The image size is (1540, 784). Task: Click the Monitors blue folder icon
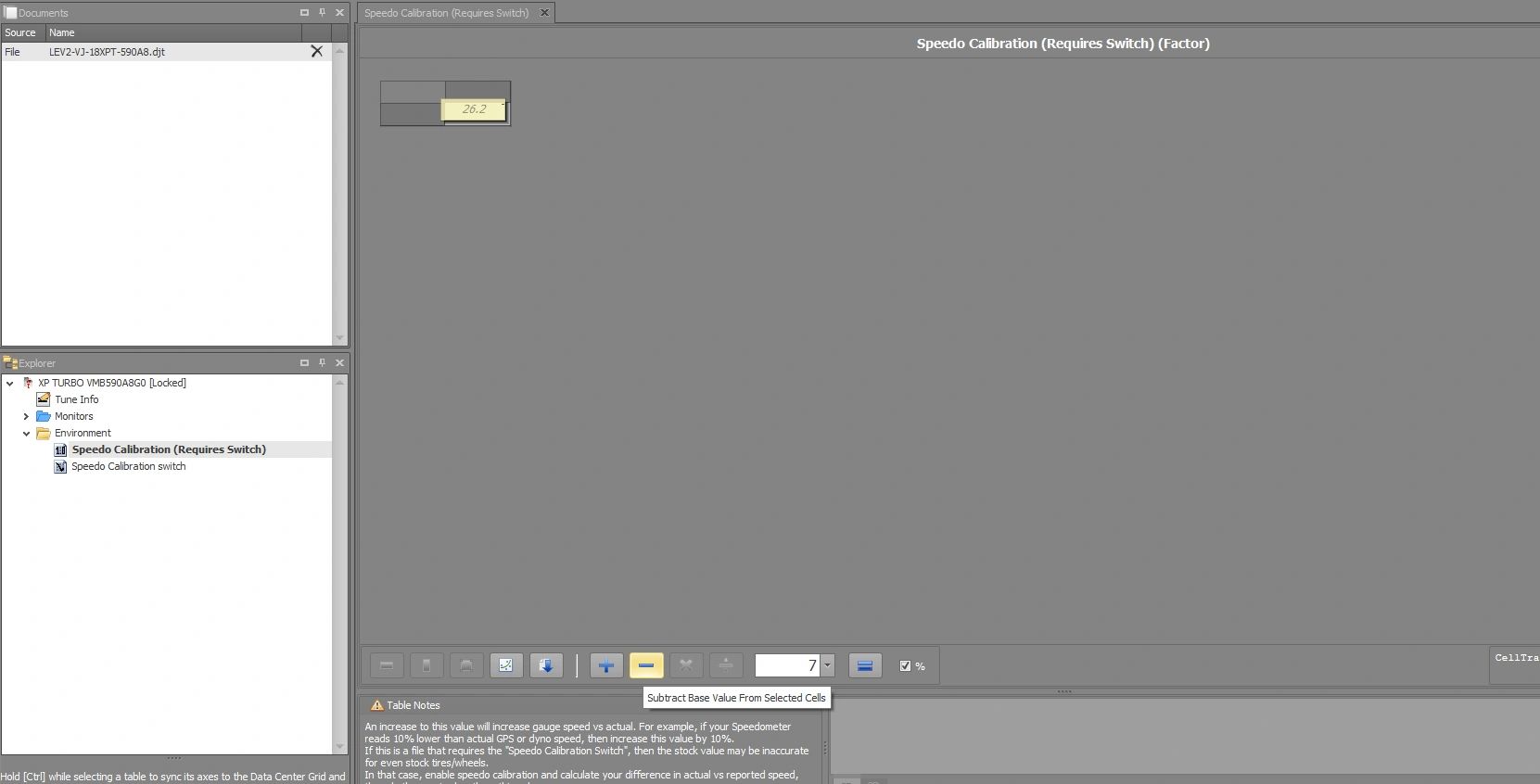click(43, 416)
